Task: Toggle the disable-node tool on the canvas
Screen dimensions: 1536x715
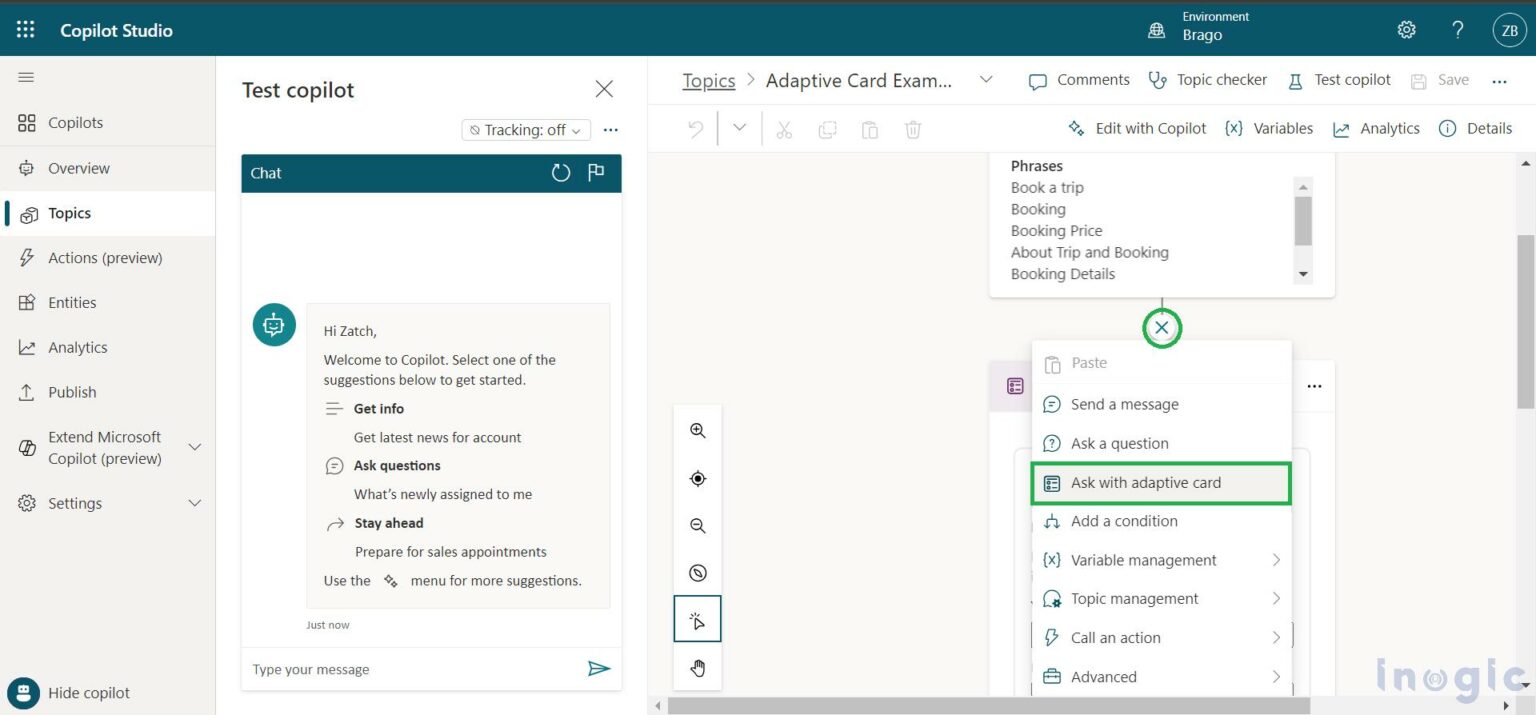Action: click(697, 572)
